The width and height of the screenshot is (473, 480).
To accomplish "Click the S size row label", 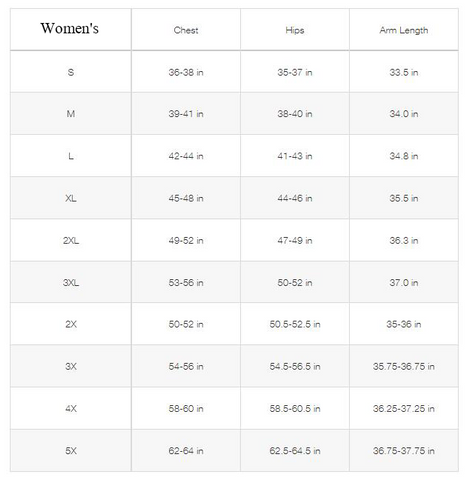I will pos(71,72).
